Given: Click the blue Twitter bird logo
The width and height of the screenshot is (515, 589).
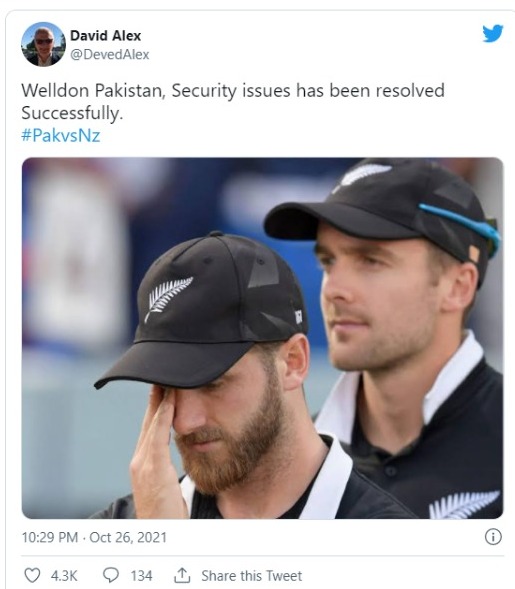Looking at the screenshot, I should (x=492, y=33).
